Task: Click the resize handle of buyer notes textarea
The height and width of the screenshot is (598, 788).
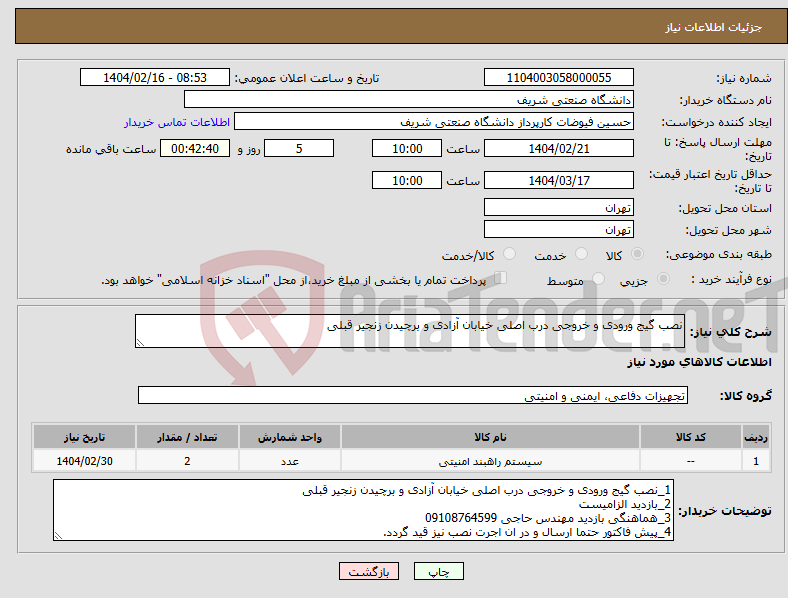Action: click(58, 536)
